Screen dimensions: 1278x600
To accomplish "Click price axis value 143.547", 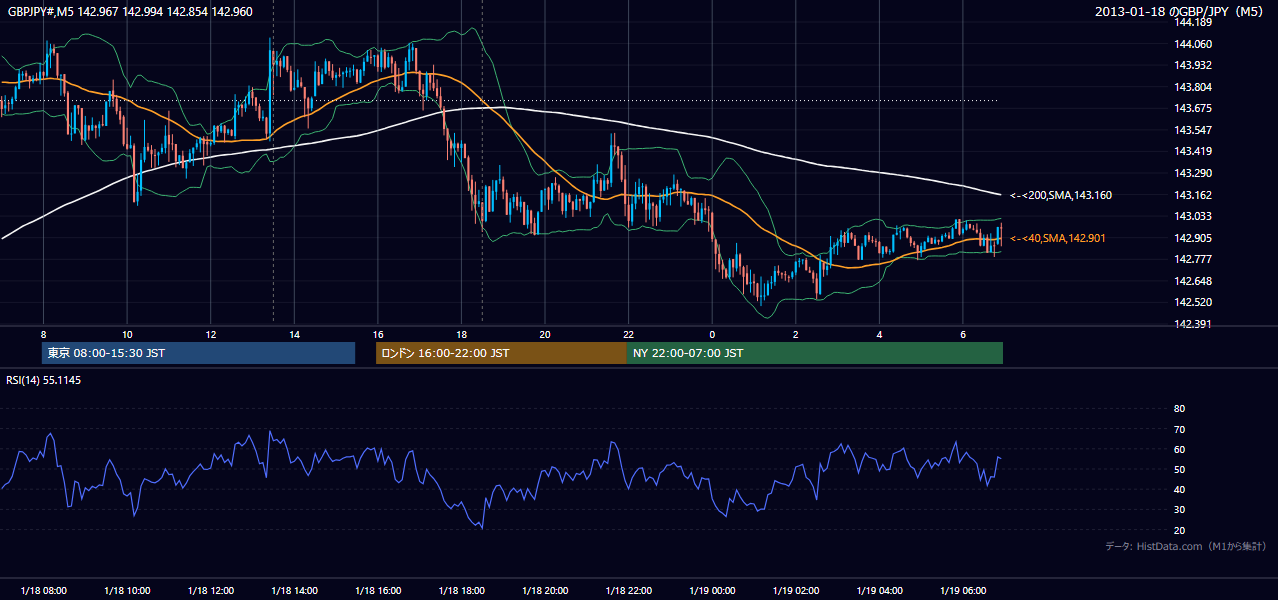I will (x=1194, y=130).
